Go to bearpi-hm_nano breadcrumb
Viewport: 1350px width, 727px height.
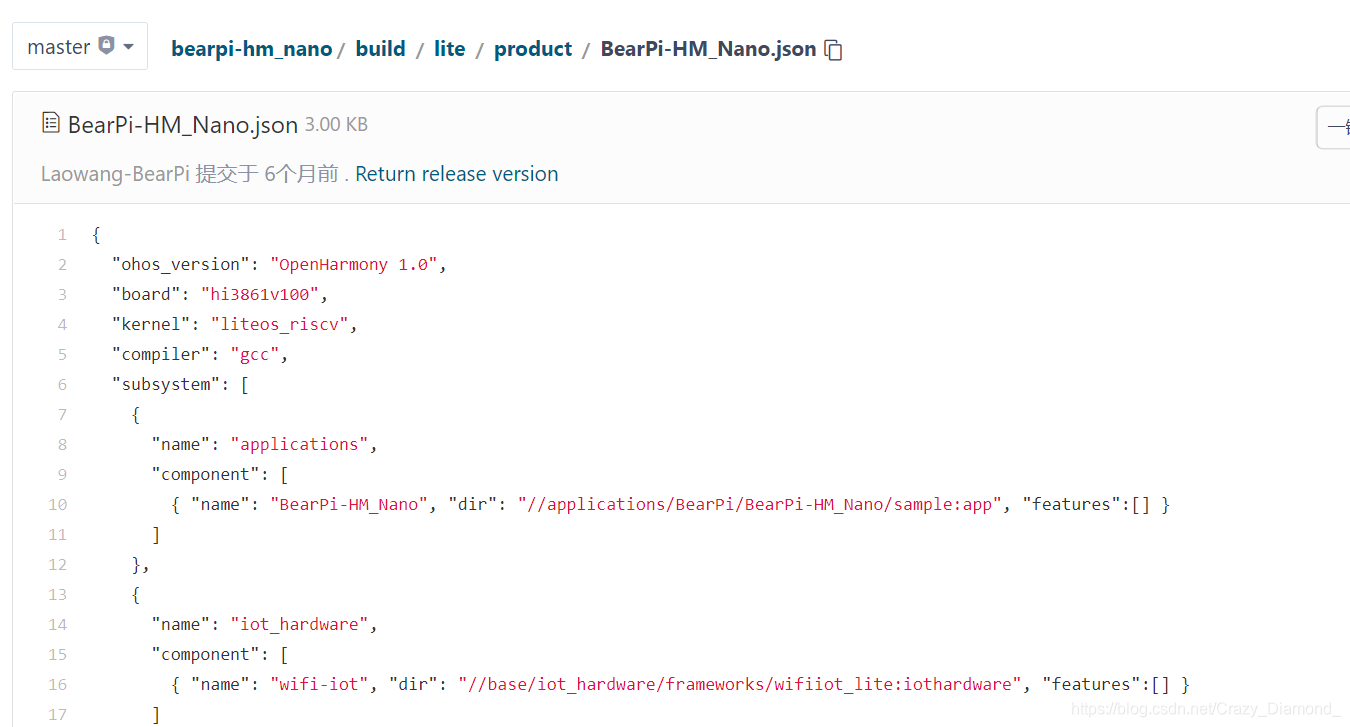pyautogui.click(x=252, y=49)
